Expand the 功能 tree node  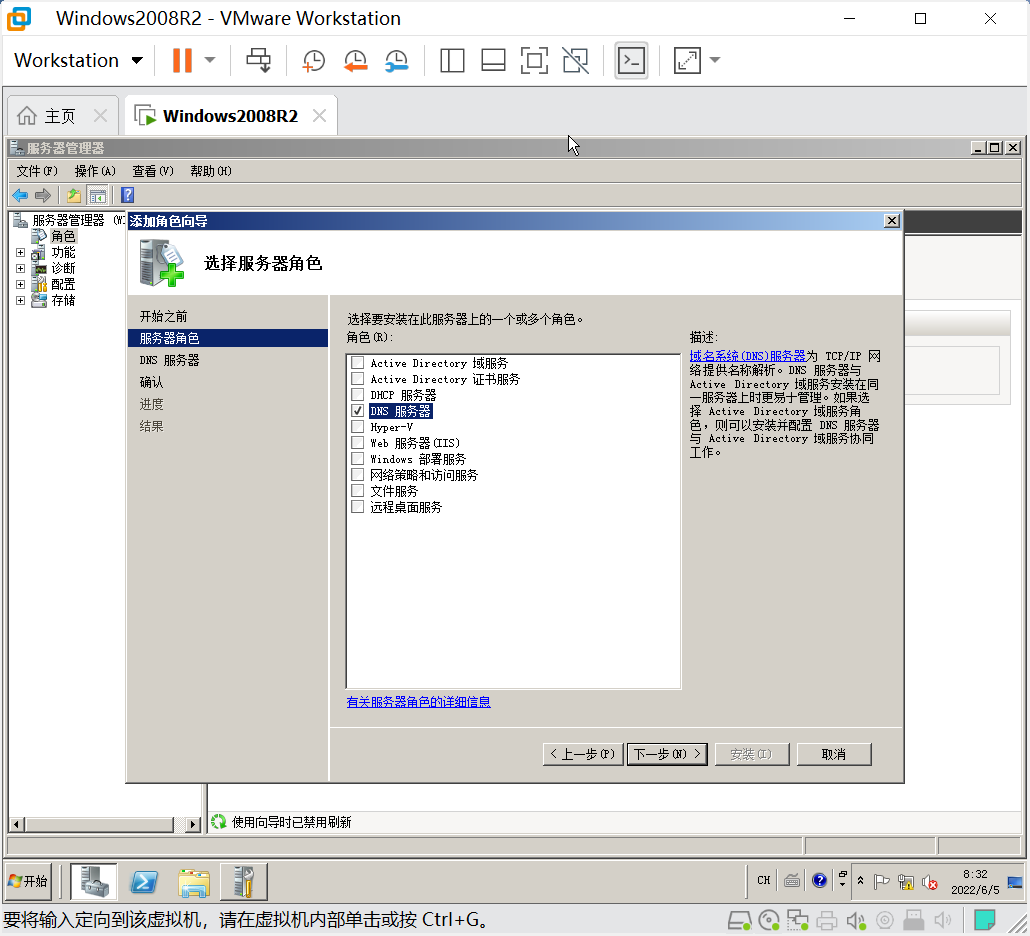[20, 253]
